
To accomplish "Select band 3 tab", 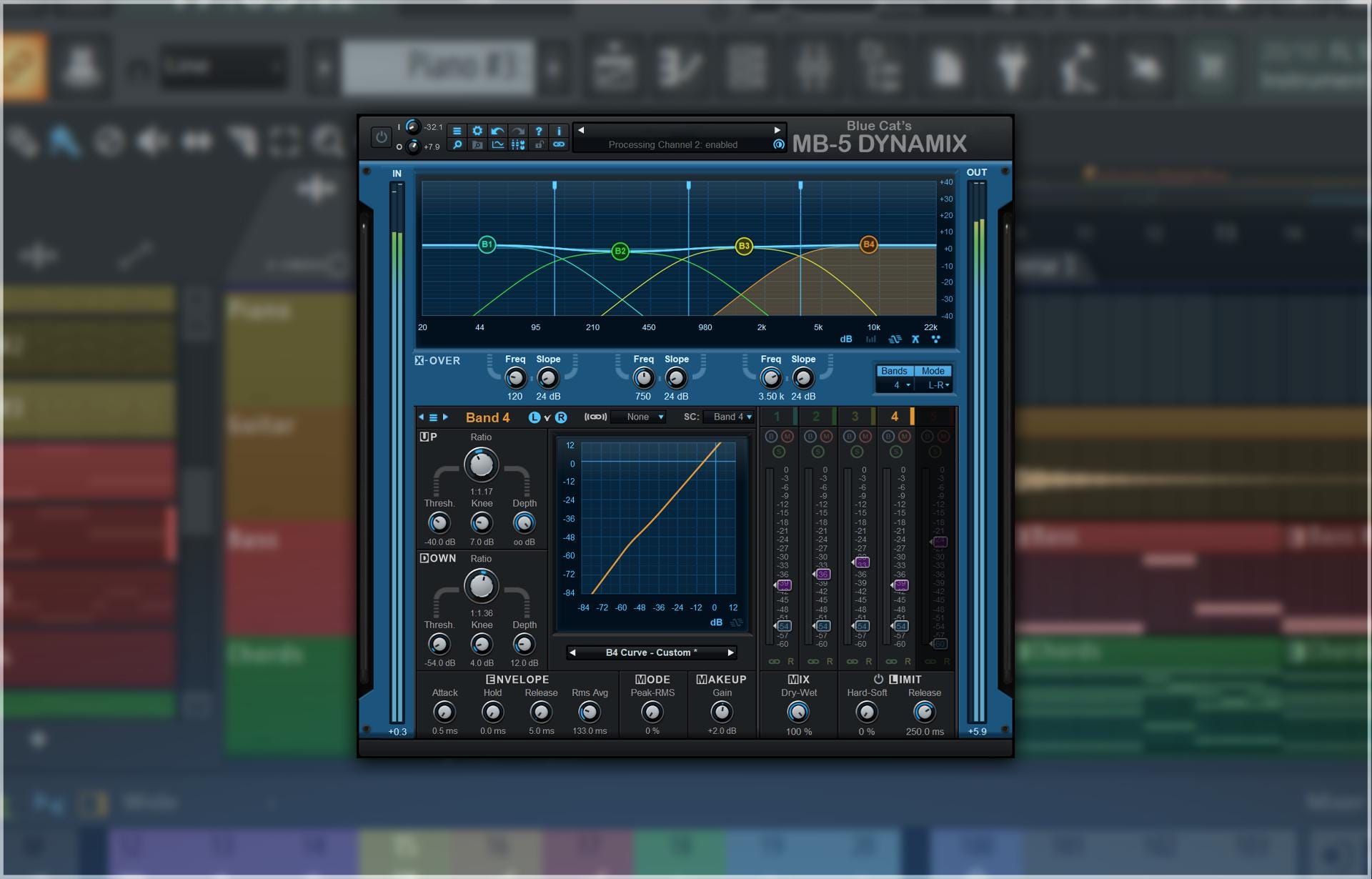I will [x=856, y=416].
